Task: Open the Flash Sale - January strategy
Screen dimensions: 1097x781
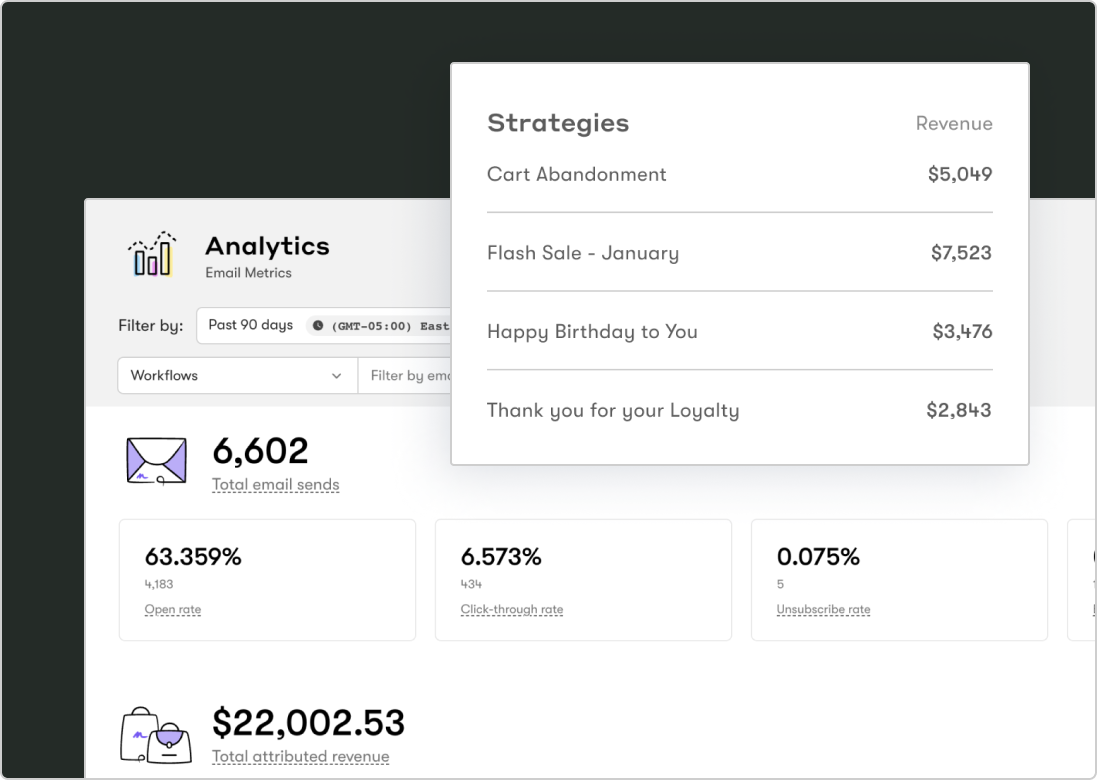Action: (583, 253)
